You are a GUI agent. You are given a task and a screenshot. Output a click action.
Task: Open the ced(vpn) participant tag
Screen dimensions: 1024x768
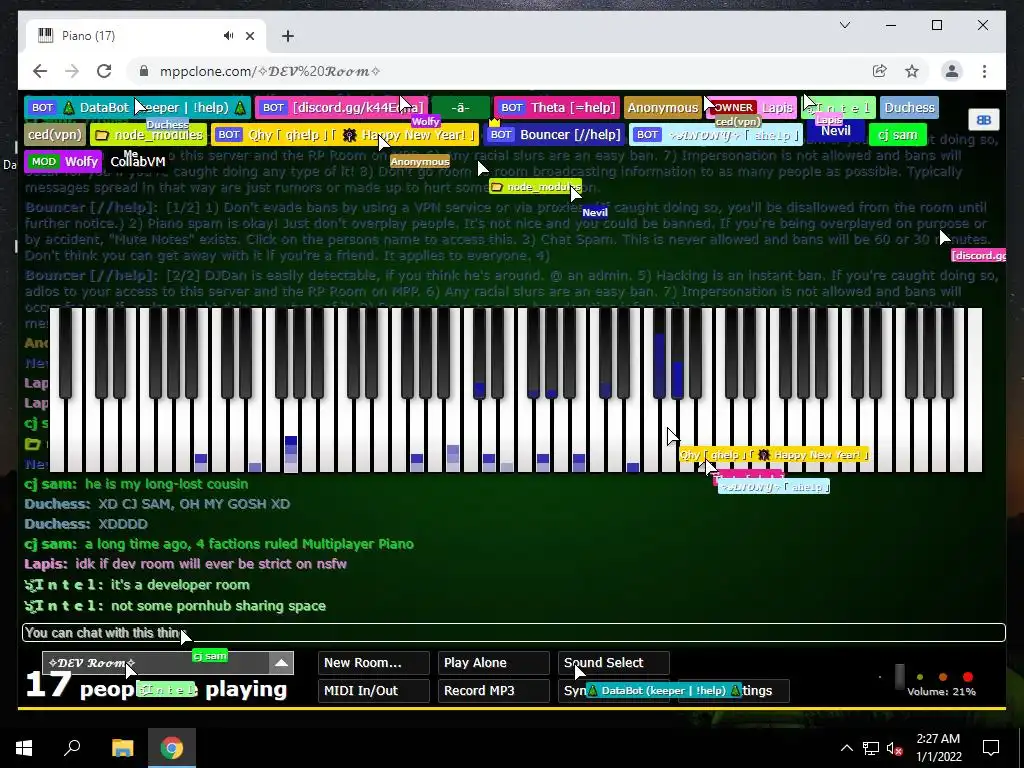tap(55, 135)
